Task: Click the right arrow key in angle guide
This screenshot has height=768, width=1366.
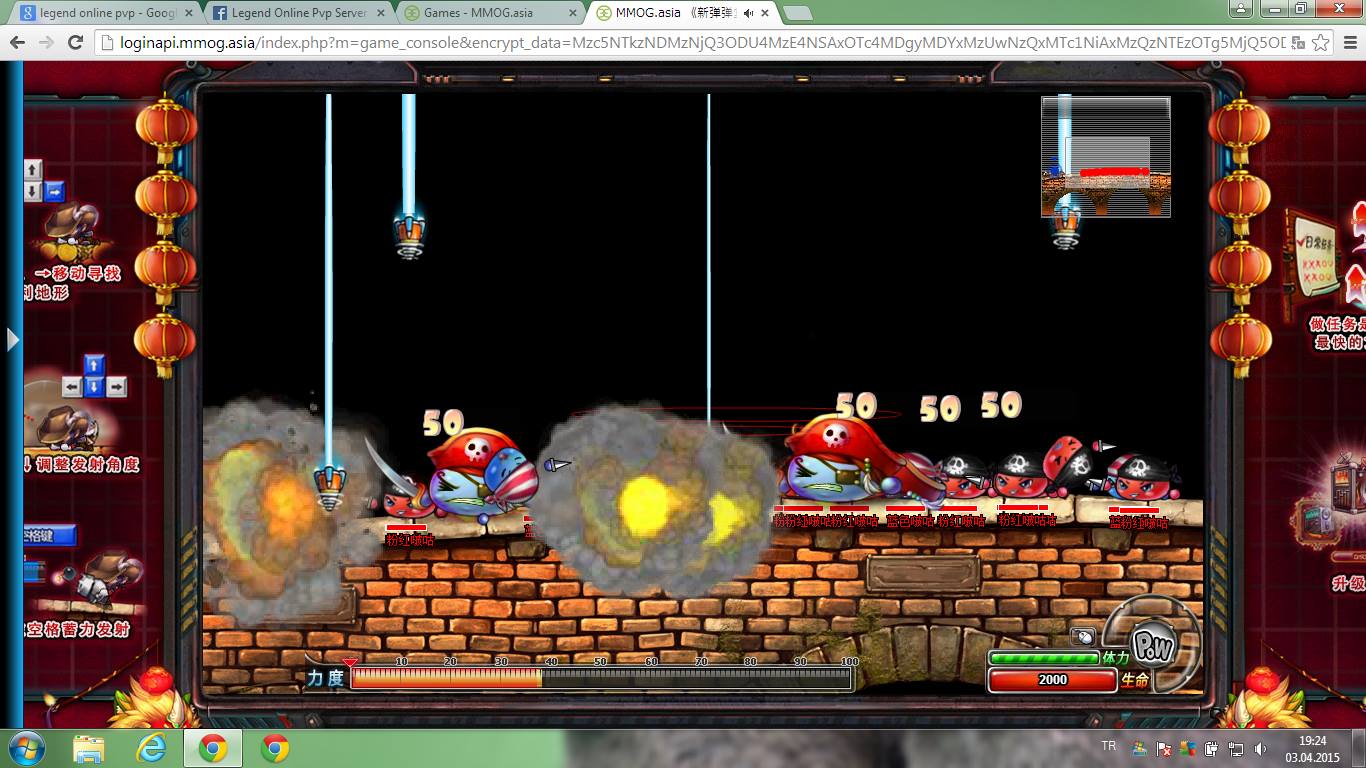Action: coord(116,387)
